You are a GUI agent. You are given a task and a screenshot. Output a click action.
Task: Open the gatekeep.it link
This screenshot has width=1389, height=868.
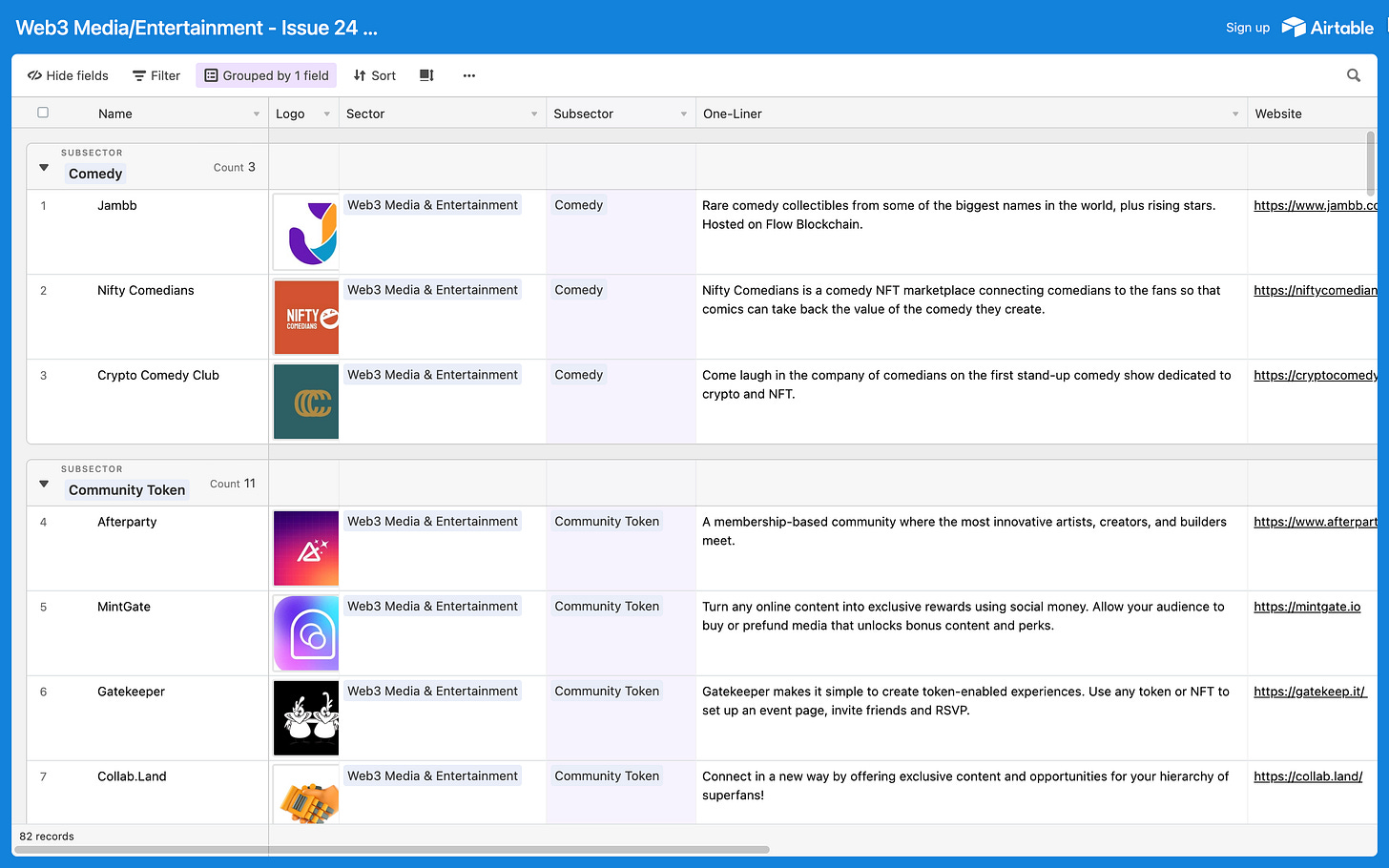coord(1310,692)
